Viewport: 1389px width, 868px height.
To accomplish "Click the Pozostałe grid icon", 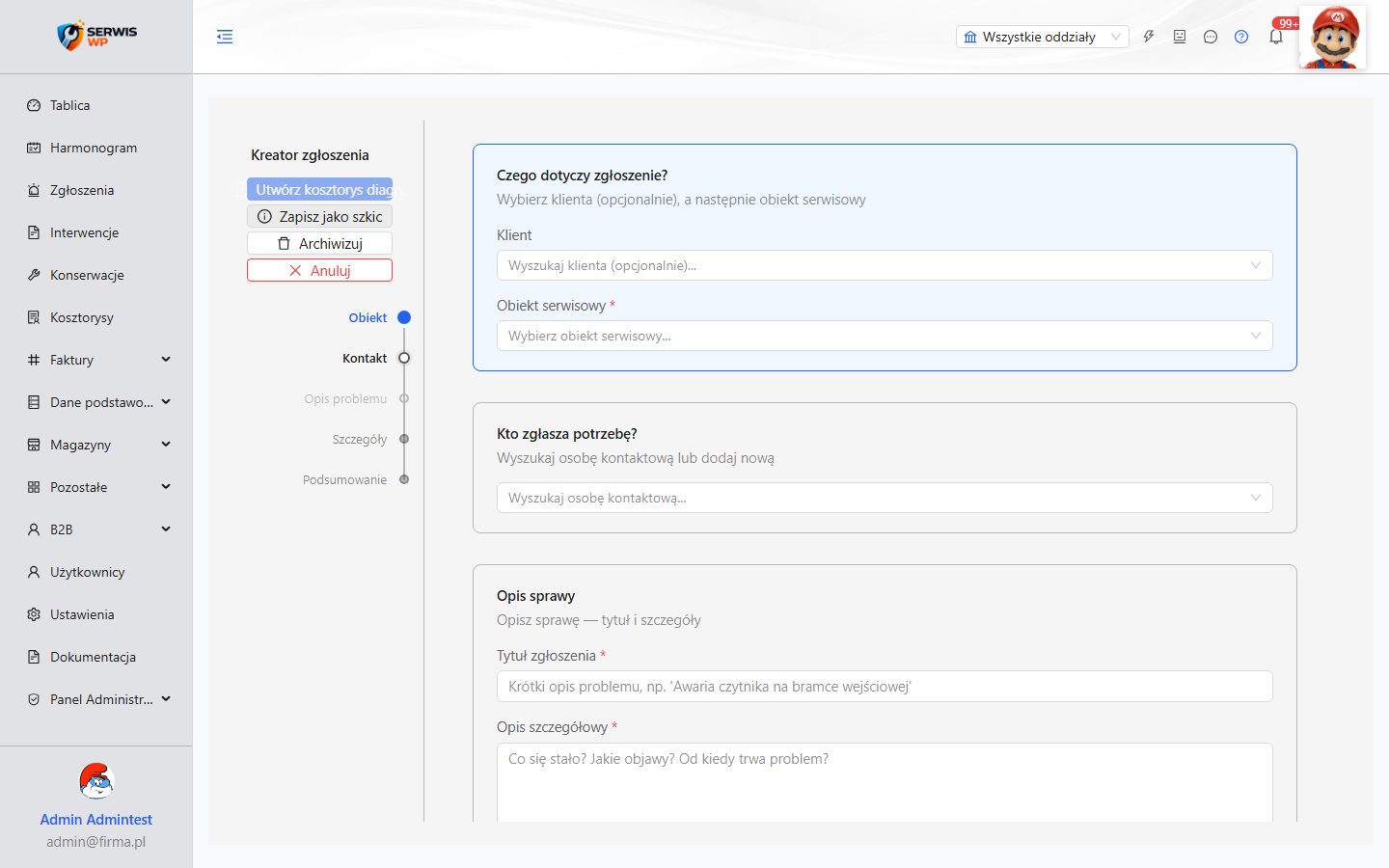I will pos(34,487).
